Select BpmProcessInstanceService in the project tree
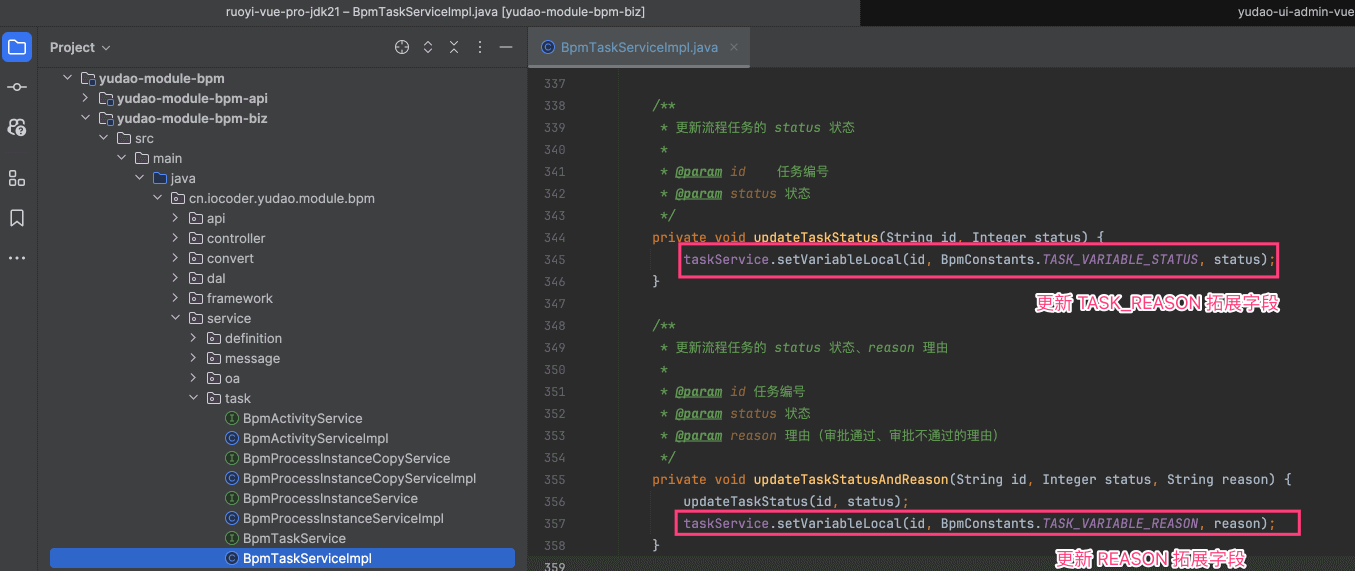 click(x=330, y=498)
